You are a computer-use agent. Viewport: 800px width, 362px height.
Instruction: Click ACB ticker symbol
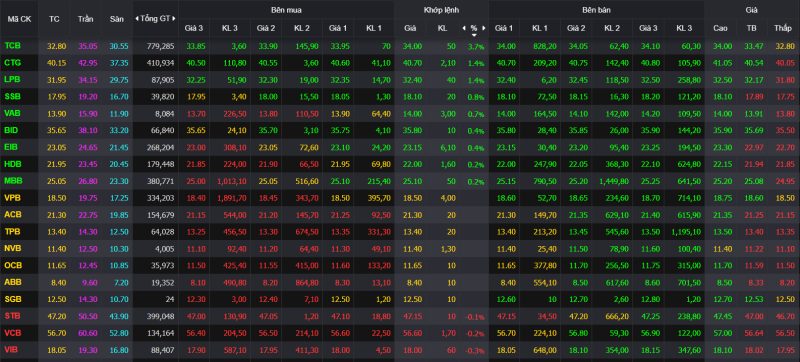click(13, 215)
